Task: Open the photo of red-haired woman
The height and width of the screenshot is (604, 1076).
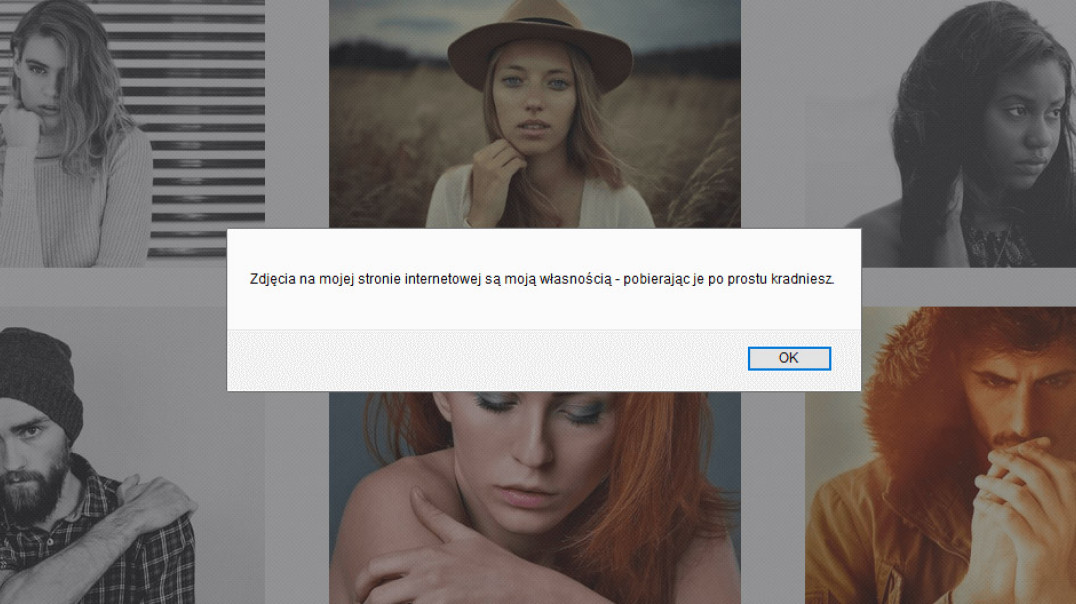Action: tap(535, 498)
